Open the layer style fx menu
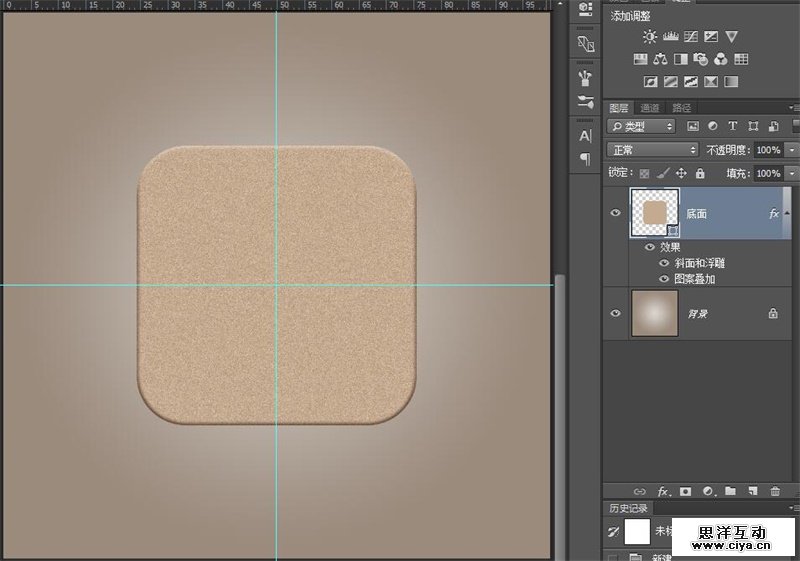 point(663,491)
